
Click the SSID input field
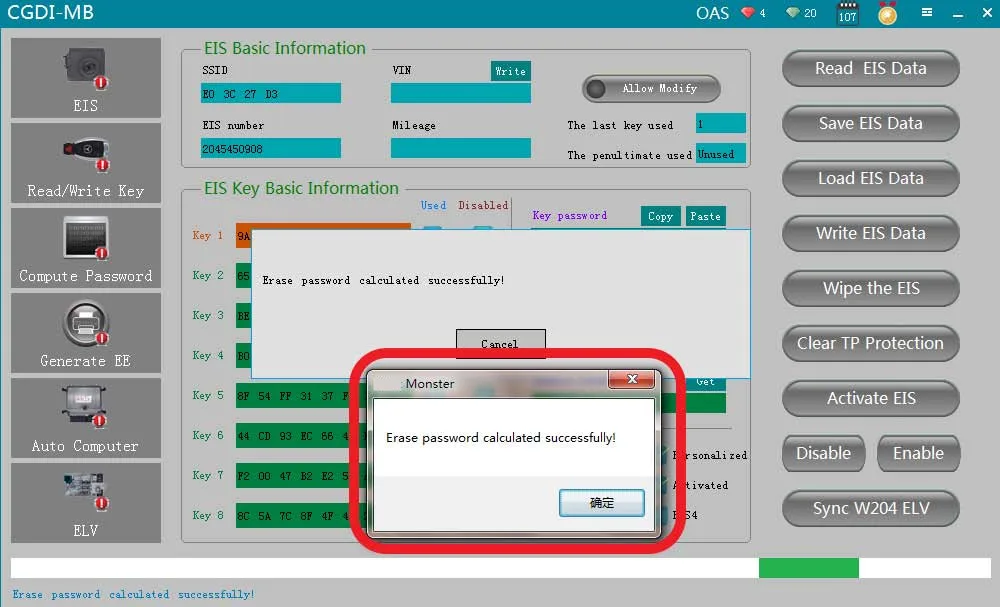[270, 94]
